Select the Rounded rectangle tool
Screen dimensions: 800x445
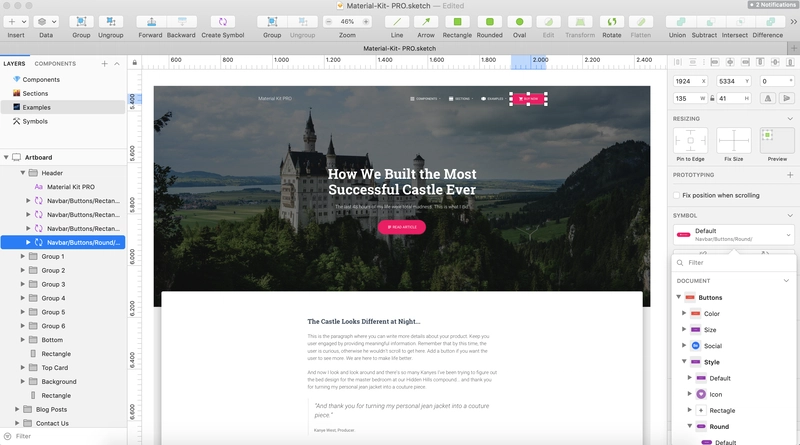(490, 21)
